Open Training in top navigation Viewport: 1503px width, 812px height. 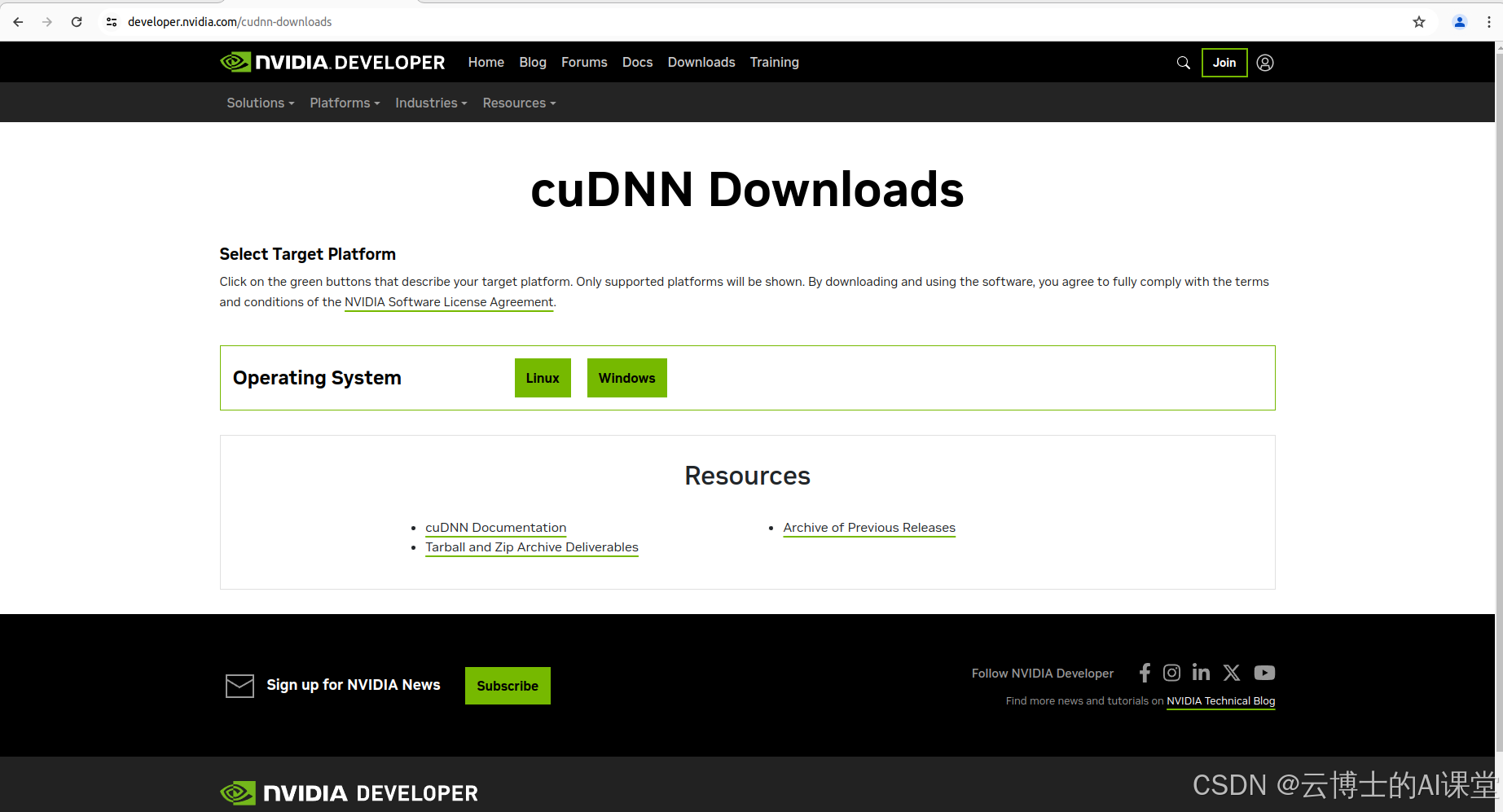click(x=775, y=62)
